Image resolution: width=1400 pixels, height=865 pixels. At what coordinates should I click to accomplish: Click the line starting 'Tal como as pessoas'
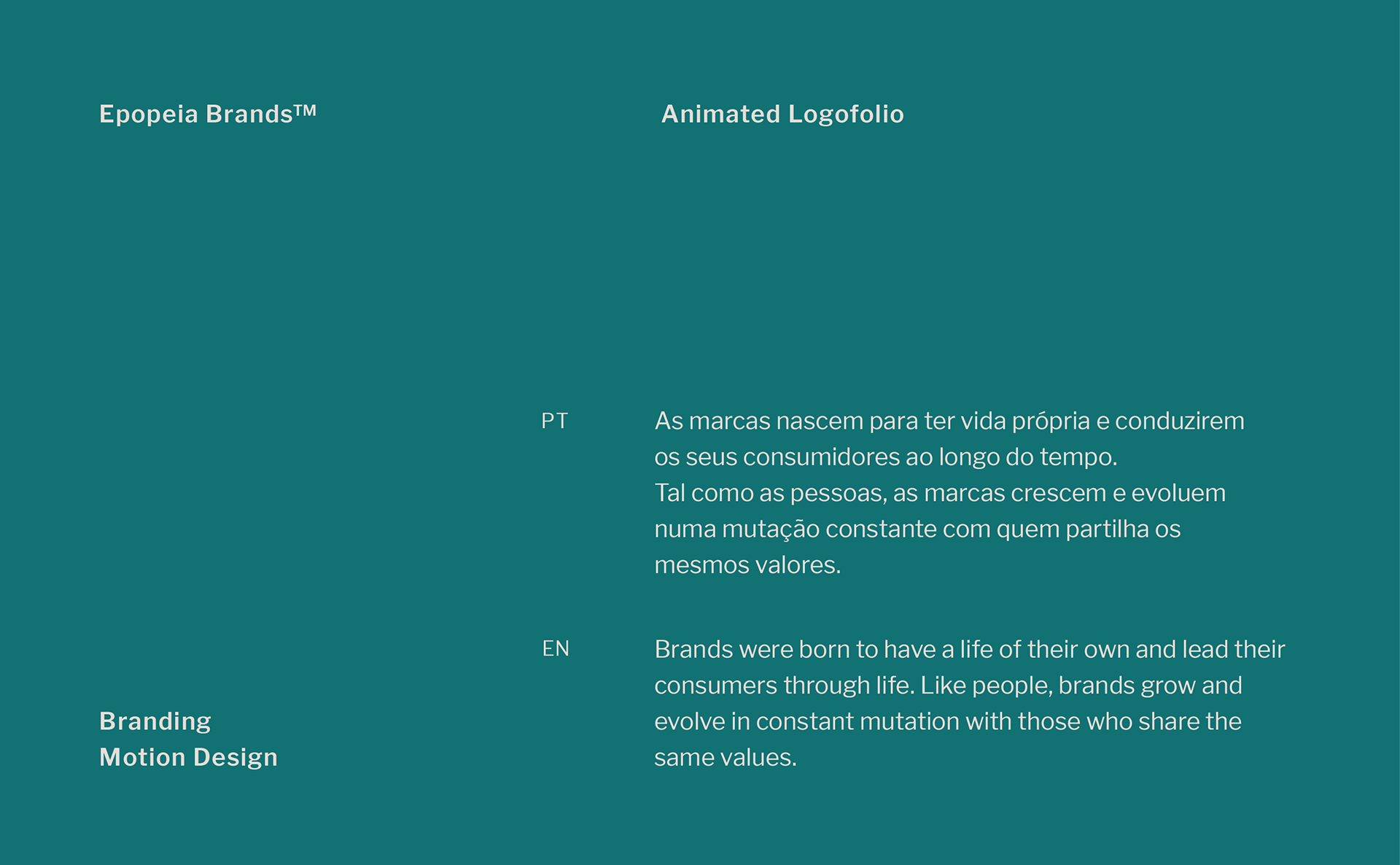[x=940, y=493]
